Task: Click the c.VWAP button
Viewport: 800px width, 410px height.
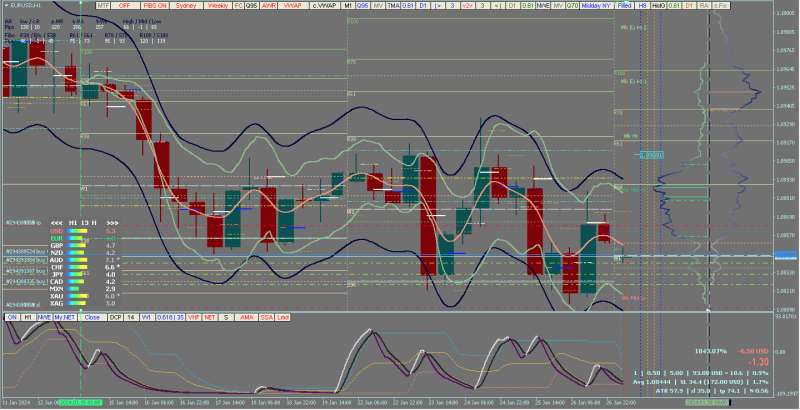Action: pyautogui.click(x=324, y=6)
